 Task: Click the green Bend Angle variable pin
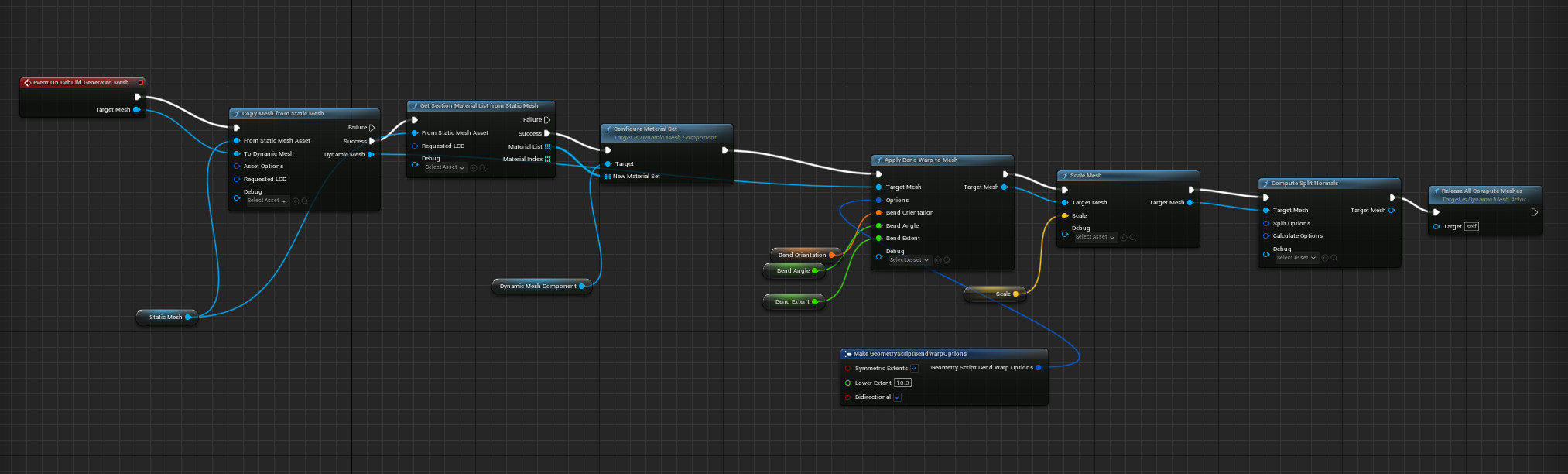(x=815, y=270)
